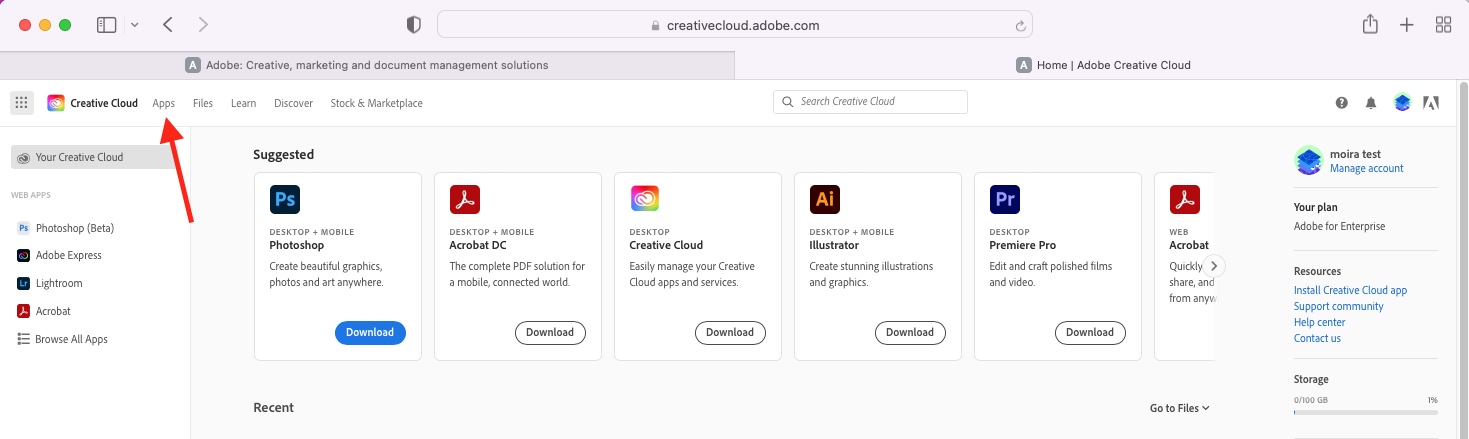Image resolution: width=1469 pixels, height=439 pixels.
Task: Open the Discover menu
Action: (x=293, y=103)
